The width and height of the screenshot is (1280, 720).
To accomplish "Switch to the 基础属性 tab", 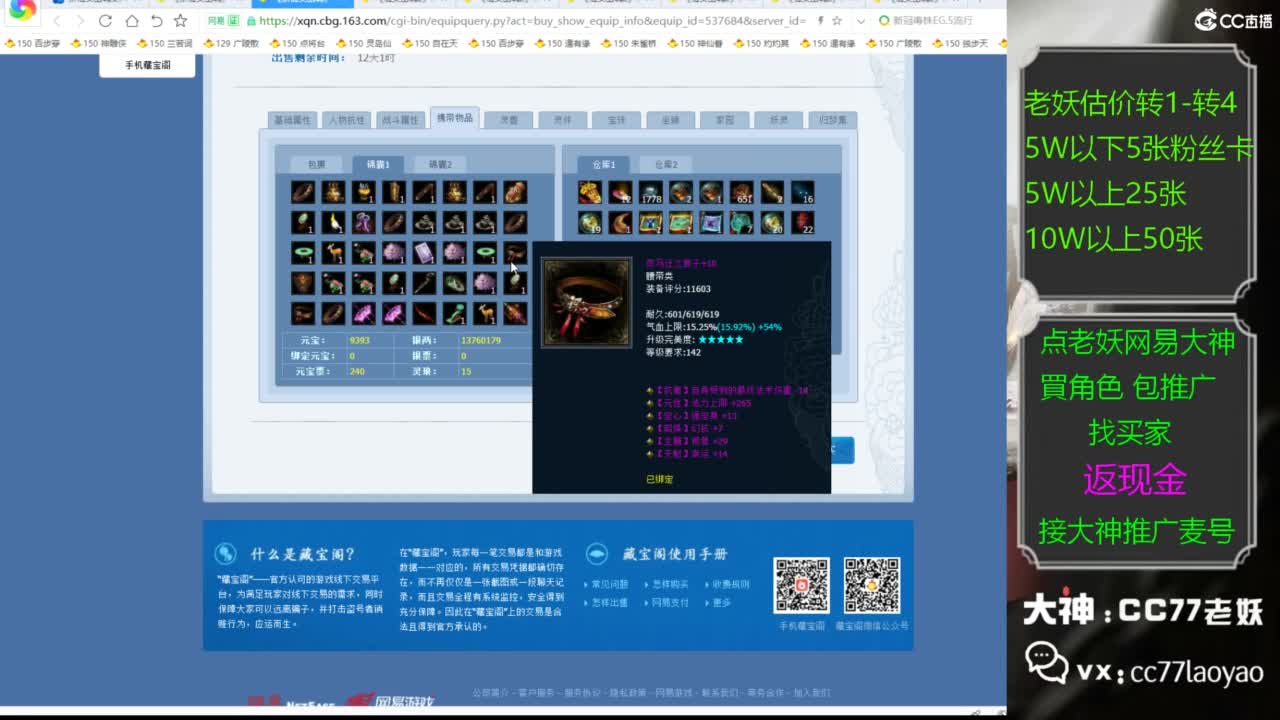I will 293,120.
